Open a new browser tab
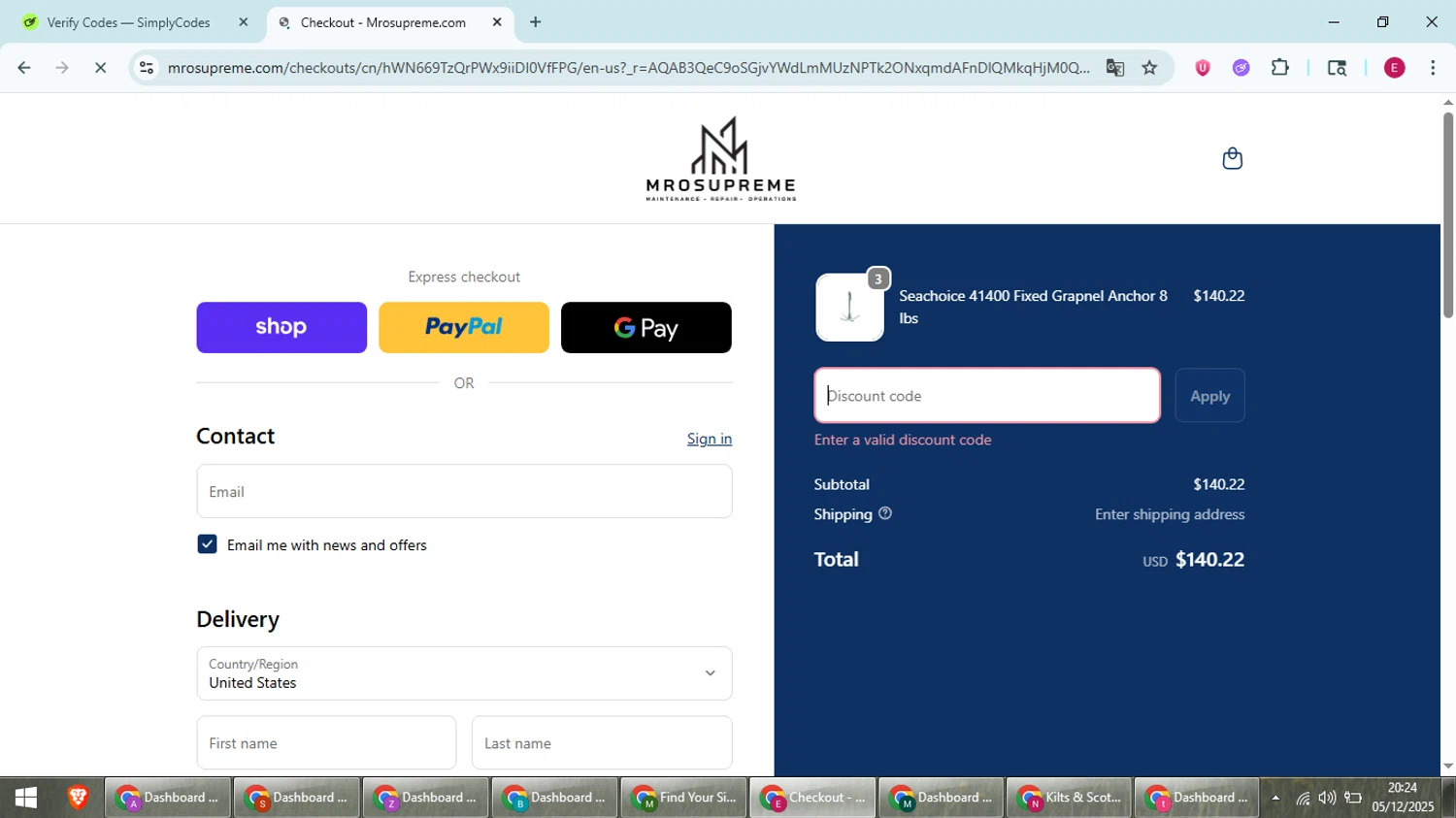This screenshot has height=818, width=1456. point(536,22)
